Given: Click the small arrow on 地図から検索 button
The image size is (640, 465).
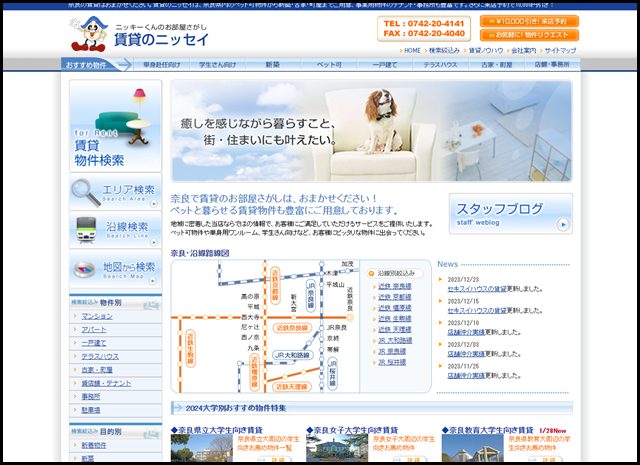Looking at the screenshot, I should (153, 280).
